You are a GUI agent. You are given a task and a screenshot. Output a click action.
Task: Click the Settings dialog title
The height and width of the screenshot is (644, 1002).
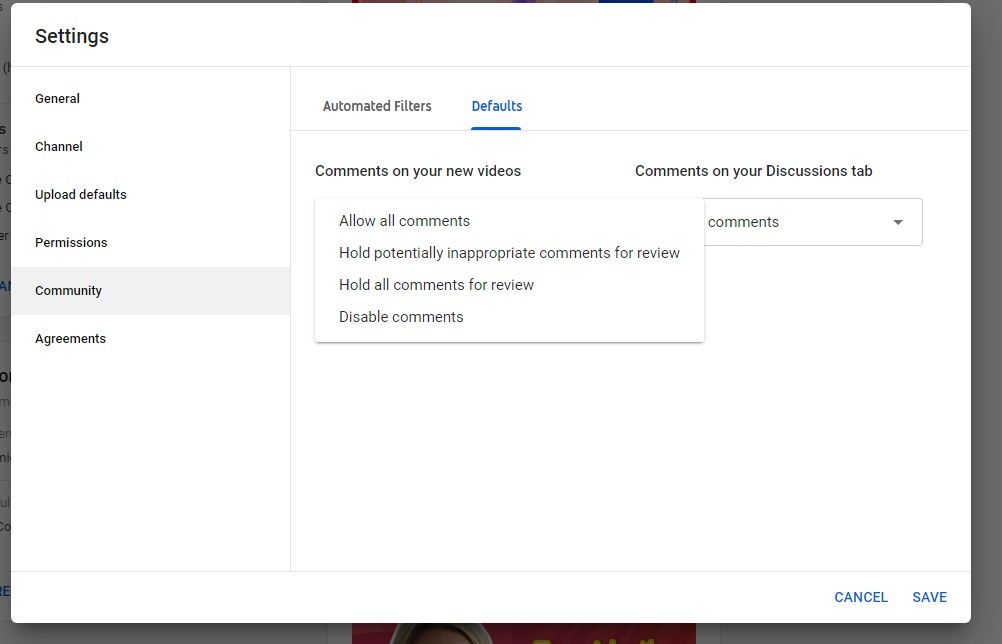(72, 36)
